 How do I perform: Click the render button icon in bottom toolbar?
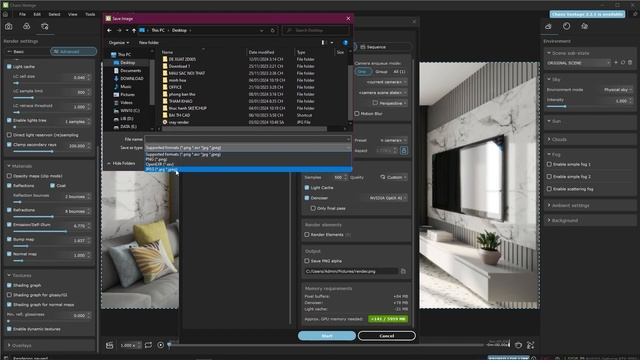(x=109, y=345)
